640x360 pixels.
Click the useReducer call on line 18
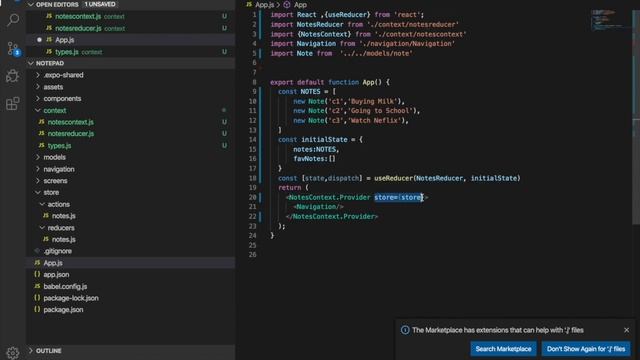pos(393,178)
